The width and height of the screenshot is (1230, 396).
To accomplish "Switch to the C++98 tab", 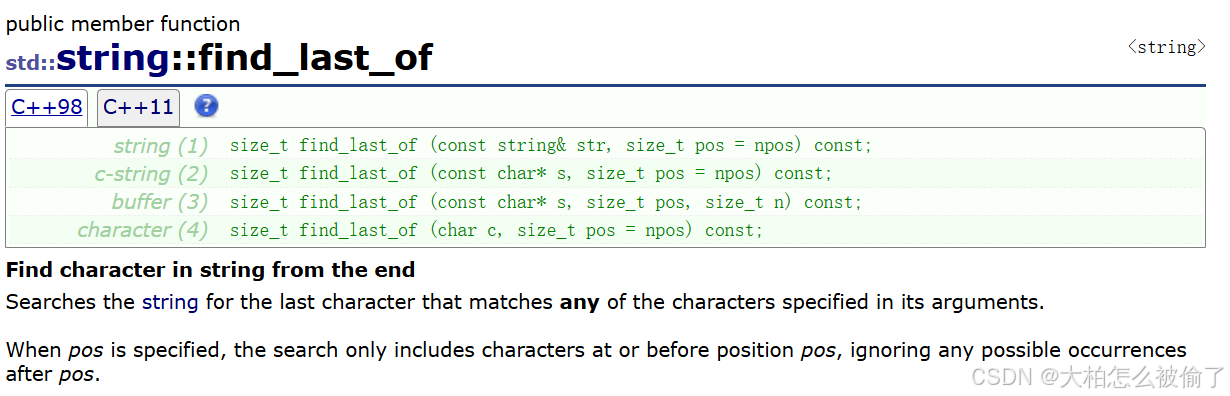I will click(47, 107).
